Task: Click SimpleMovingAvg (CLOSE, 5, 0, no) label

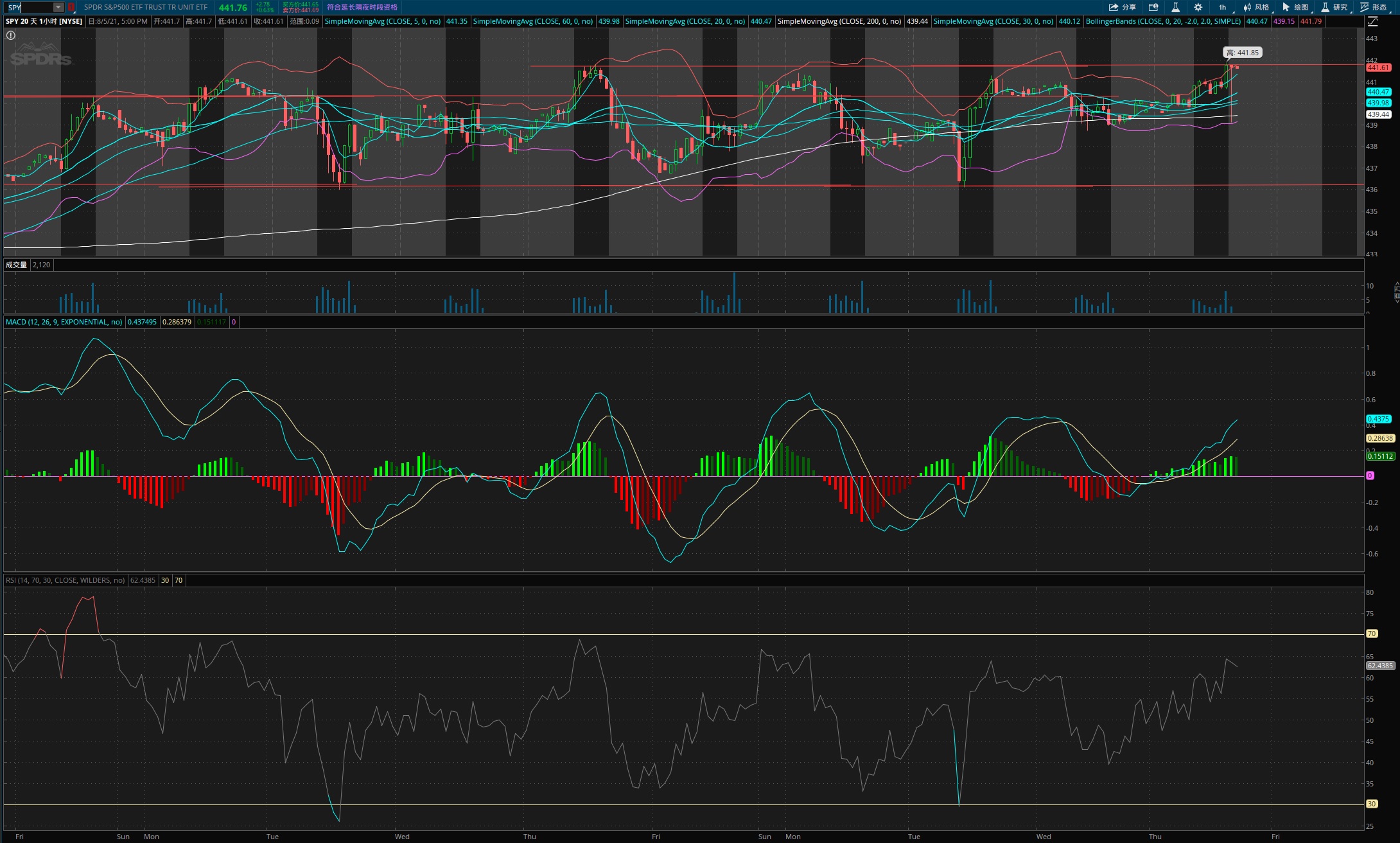Action: (x=383, y=21)
